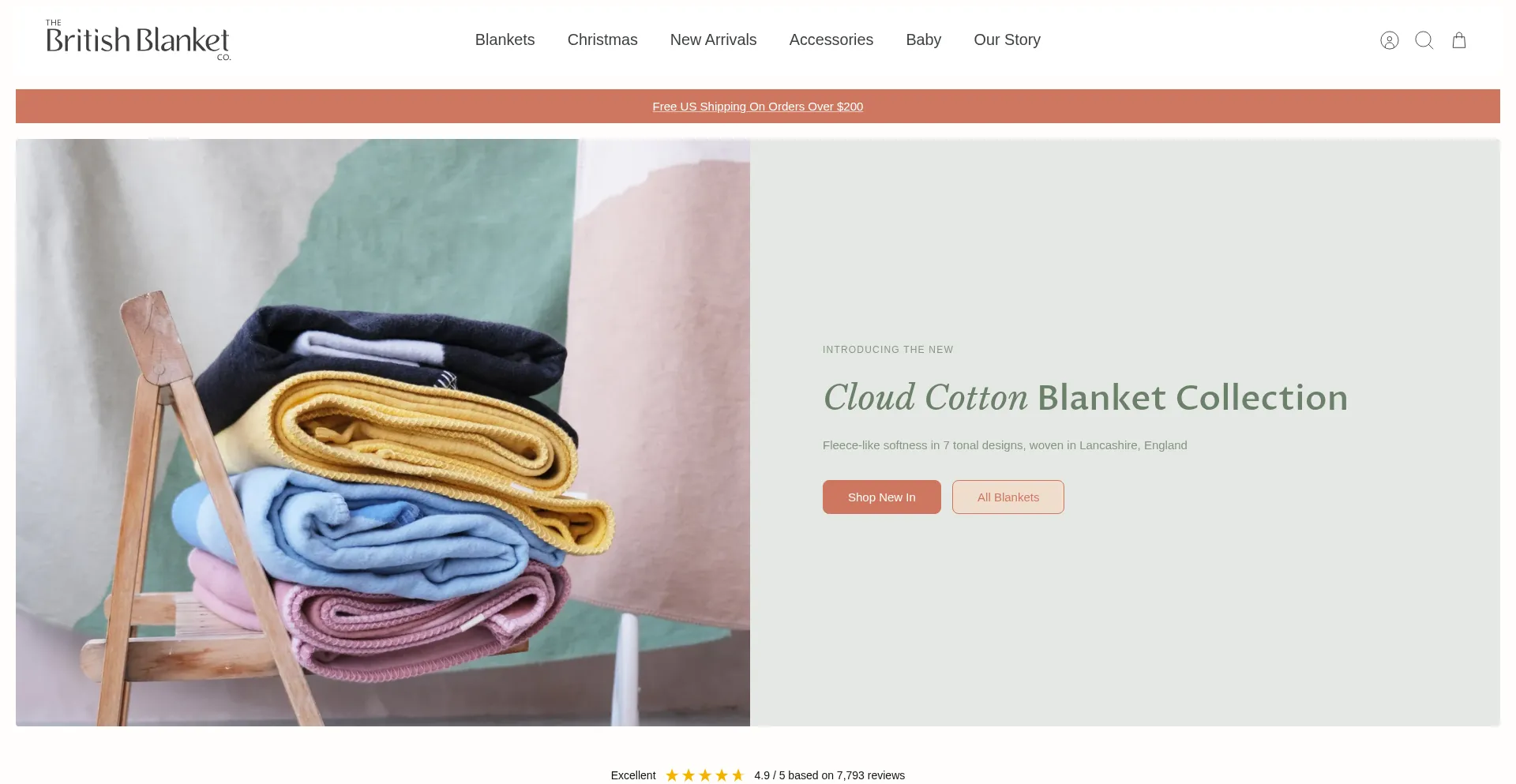Go to New Arrivals in navigation
1516x784 pixels.
click(x=713, y=40)
